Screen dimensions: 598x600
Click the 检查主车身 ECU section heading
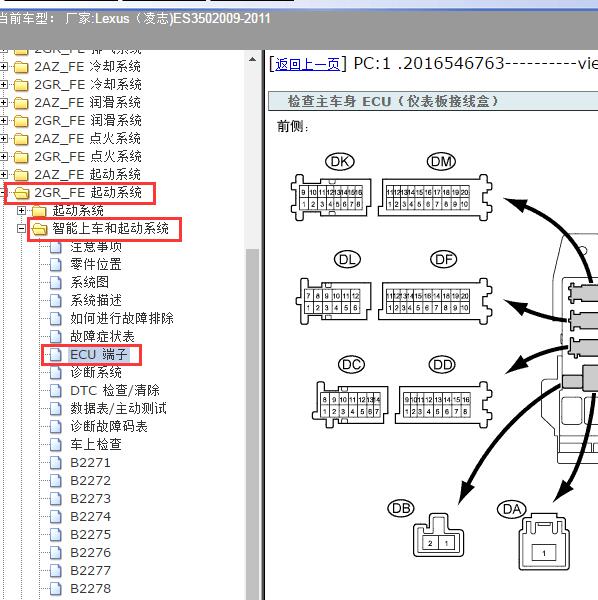pos(393,101)
